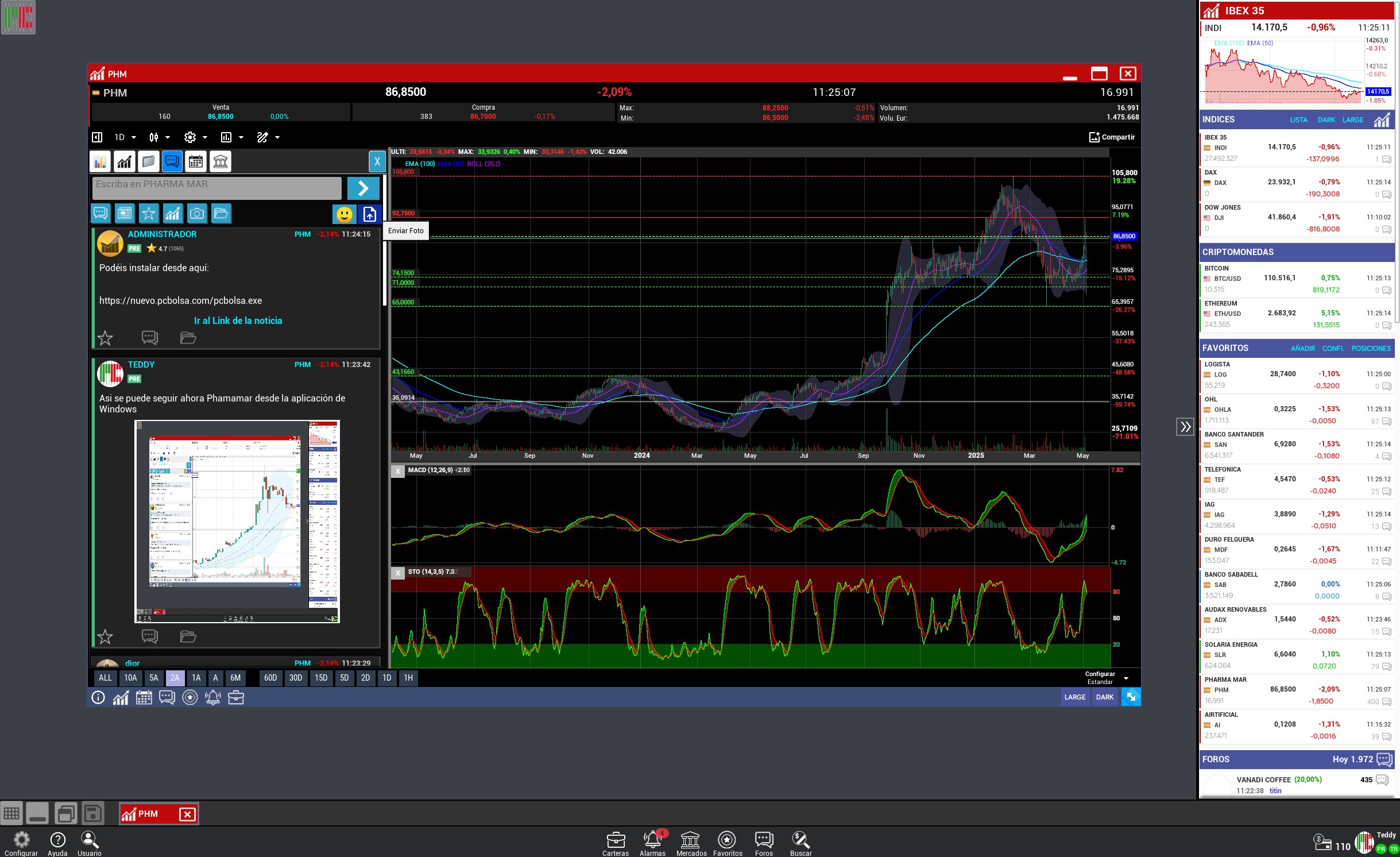Click the blue expand arrows icon beside DARK
1400x857 pixels.
tap(1131, 697)
